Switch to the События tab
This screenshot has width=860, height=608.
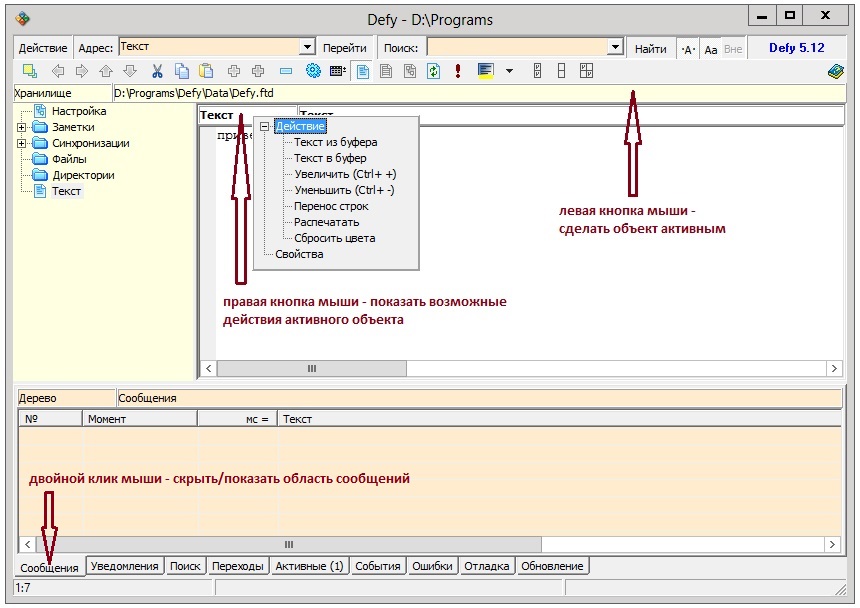pyautogui.click(x=378, y=566)
